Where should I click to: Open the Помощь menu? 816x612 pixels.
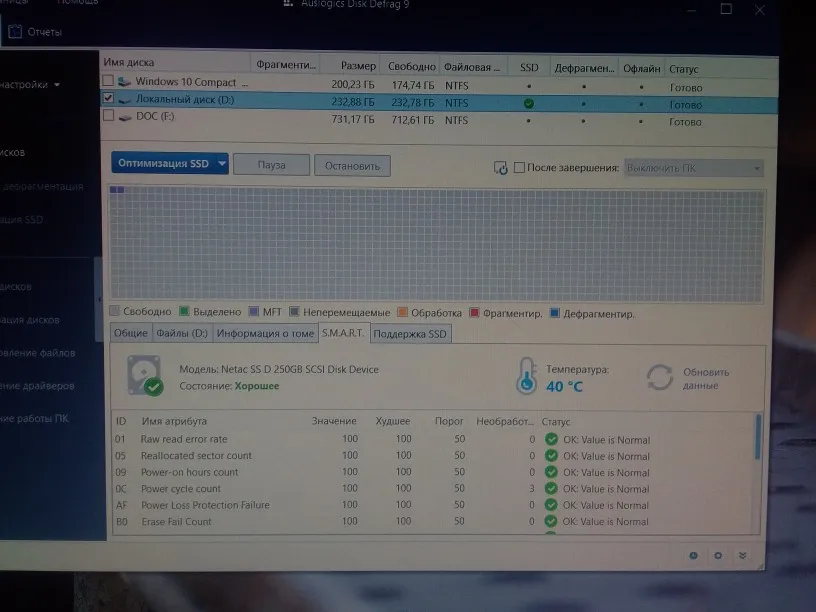pos(77,2)
